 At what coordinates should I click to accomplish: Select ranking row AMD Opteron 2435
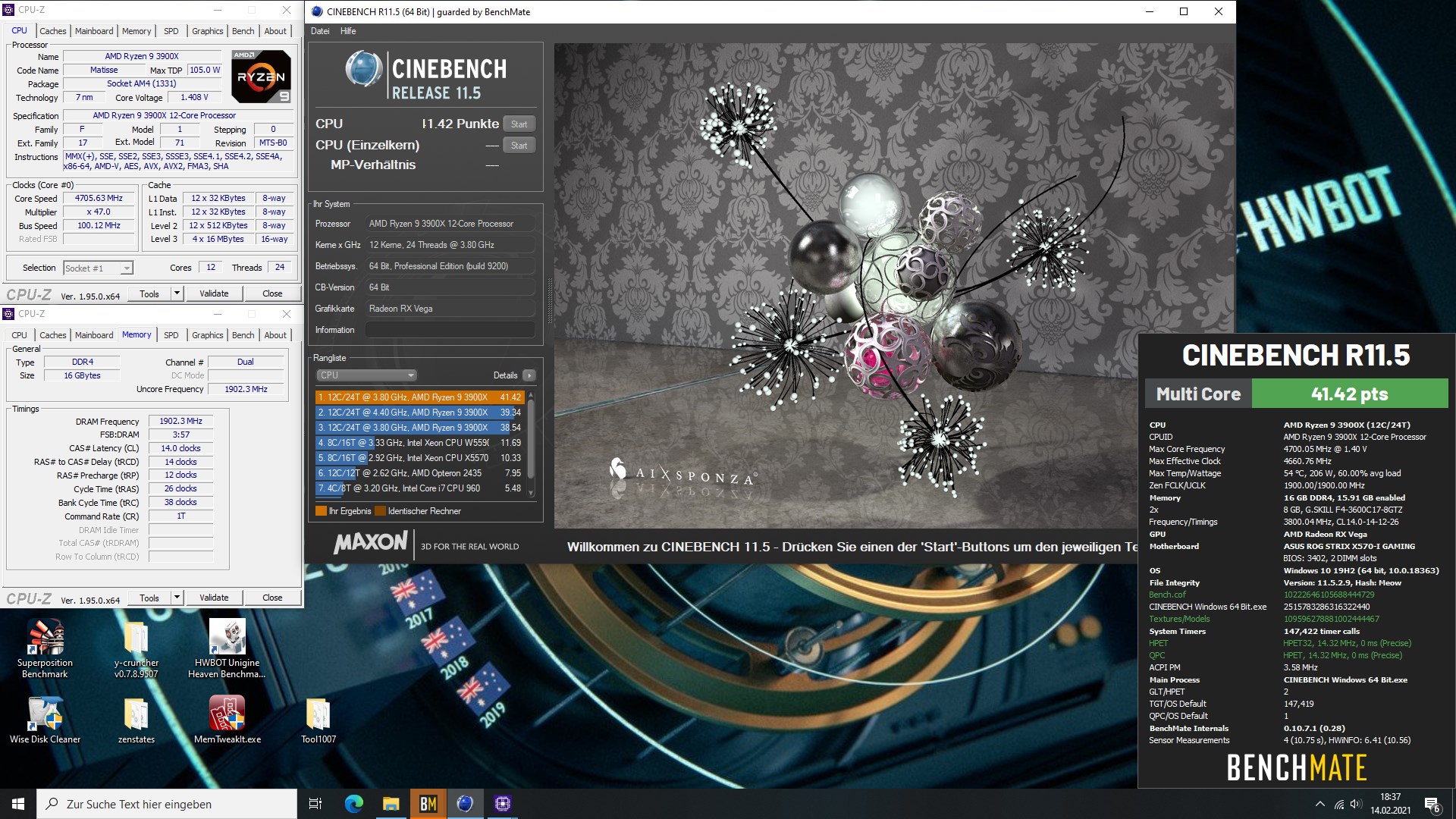(x=419, y=473)
